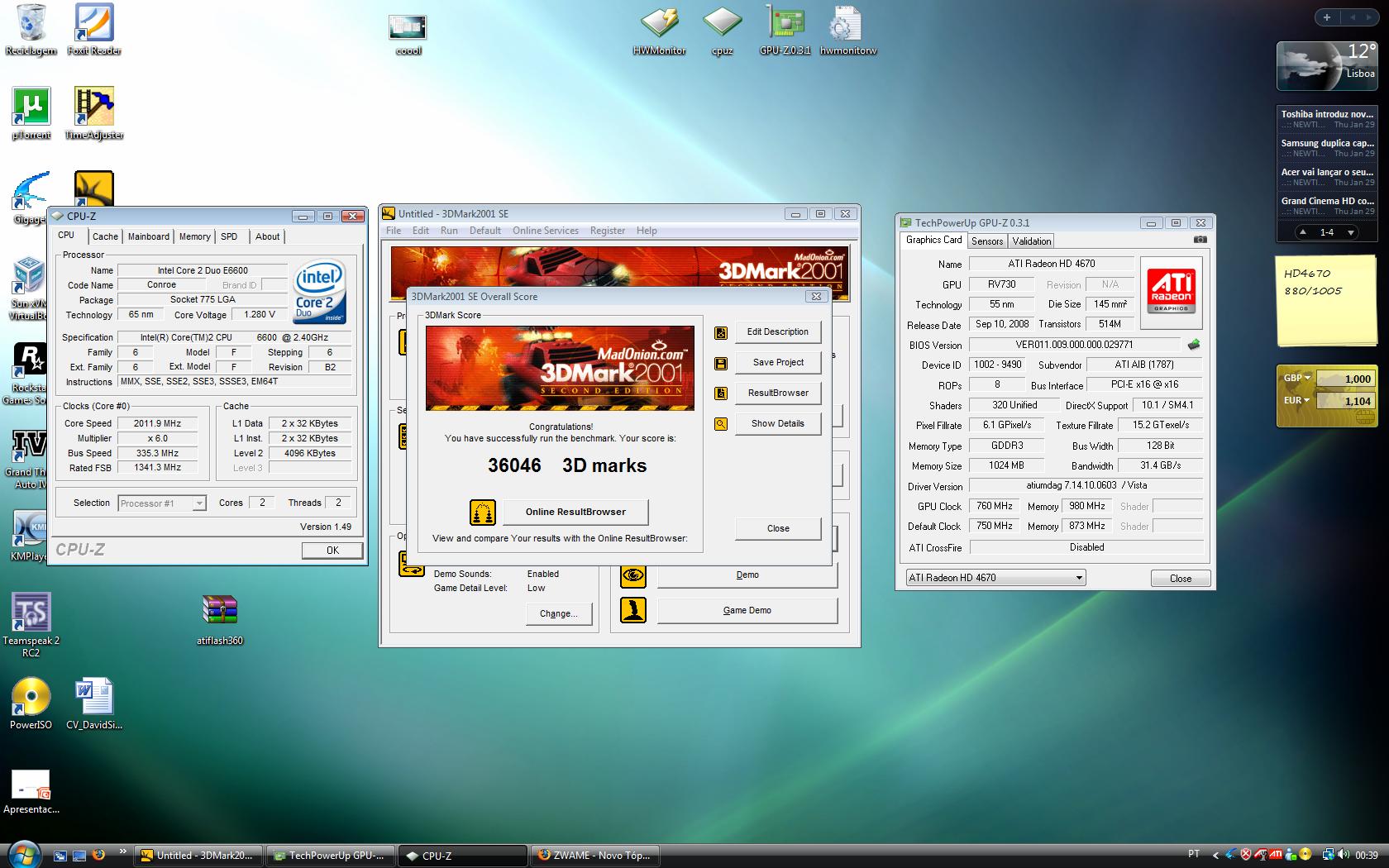
Task: Click the Lisboa weather gadget
Action: (1327, 65)
